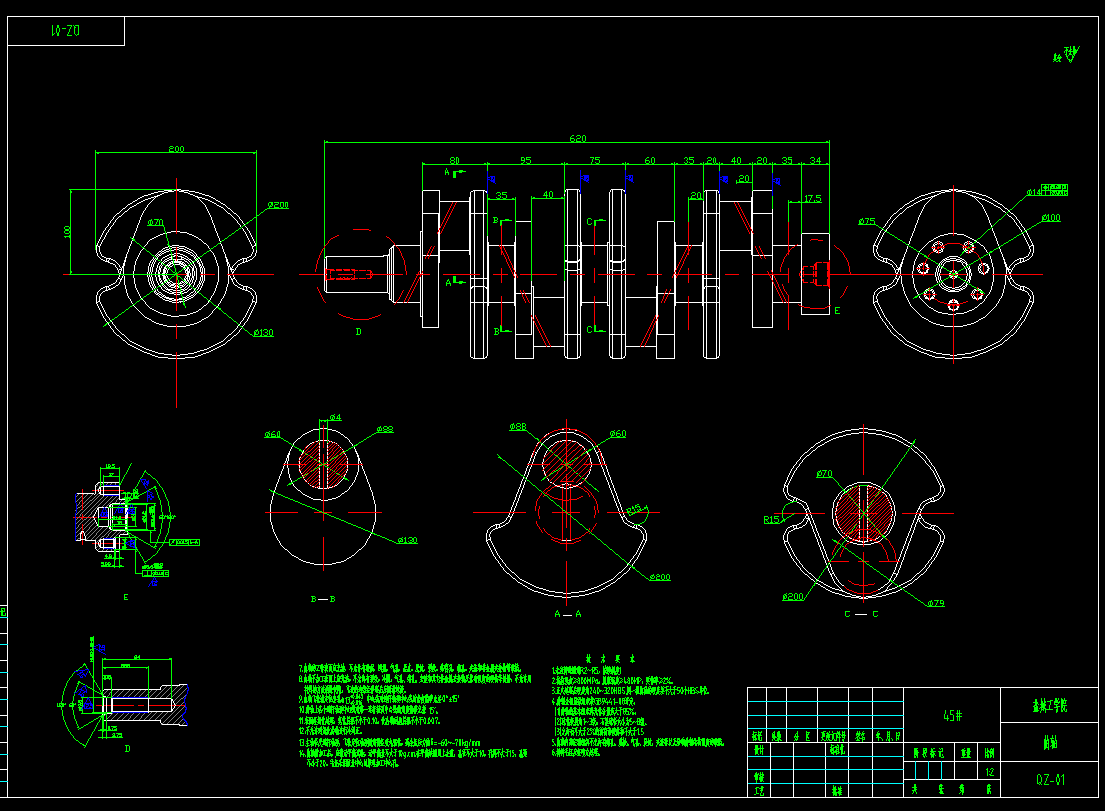The height and width of the screenshot is (811, 1105).
Task: Select ø200 label on left end view
Action: 278,205
